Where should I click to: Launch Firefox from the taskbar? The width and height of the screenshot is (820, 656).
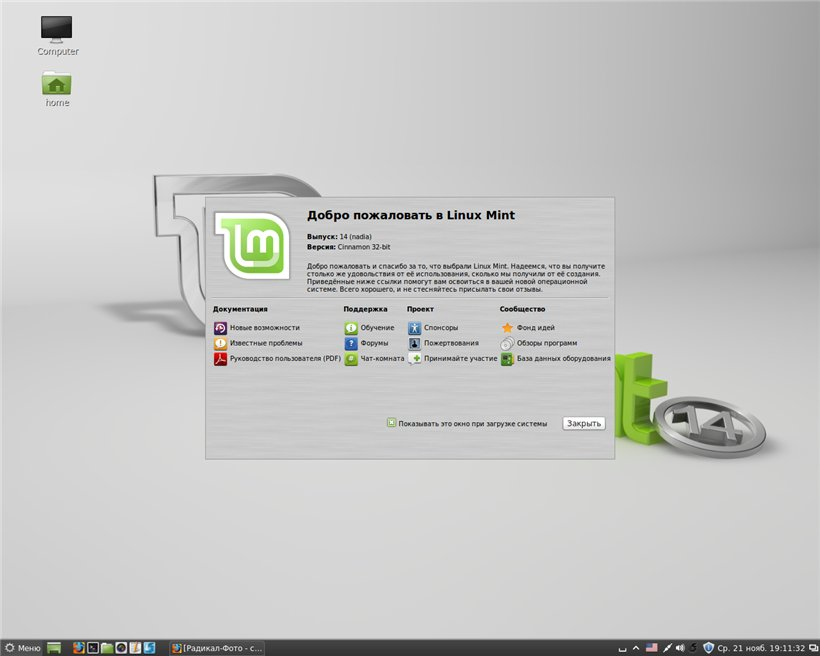(x=79, y=647)
